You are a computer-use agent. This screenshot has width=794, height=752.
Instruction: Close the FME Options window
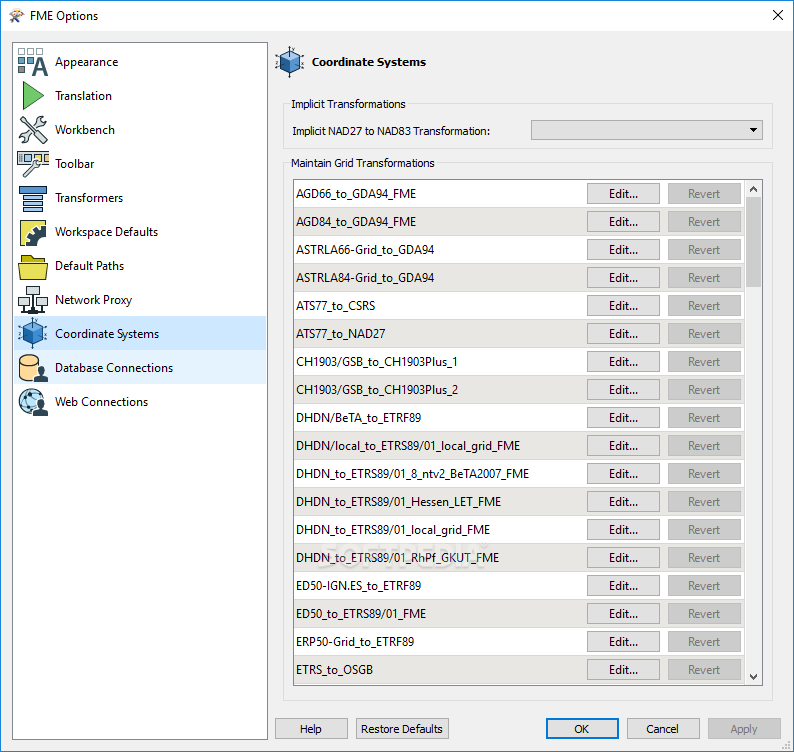pos(778,15)
